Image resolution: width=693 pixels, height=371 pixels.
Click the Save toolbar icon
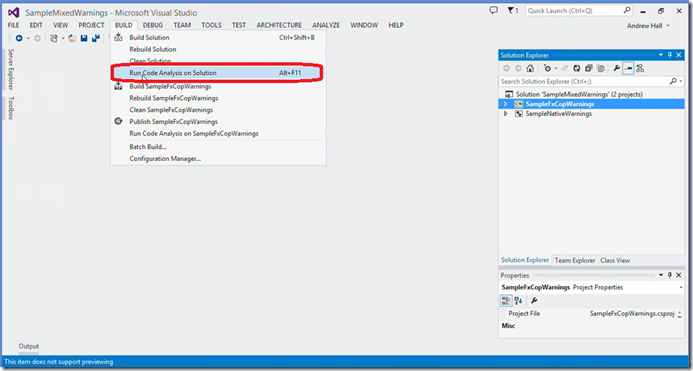coord(84,38)
